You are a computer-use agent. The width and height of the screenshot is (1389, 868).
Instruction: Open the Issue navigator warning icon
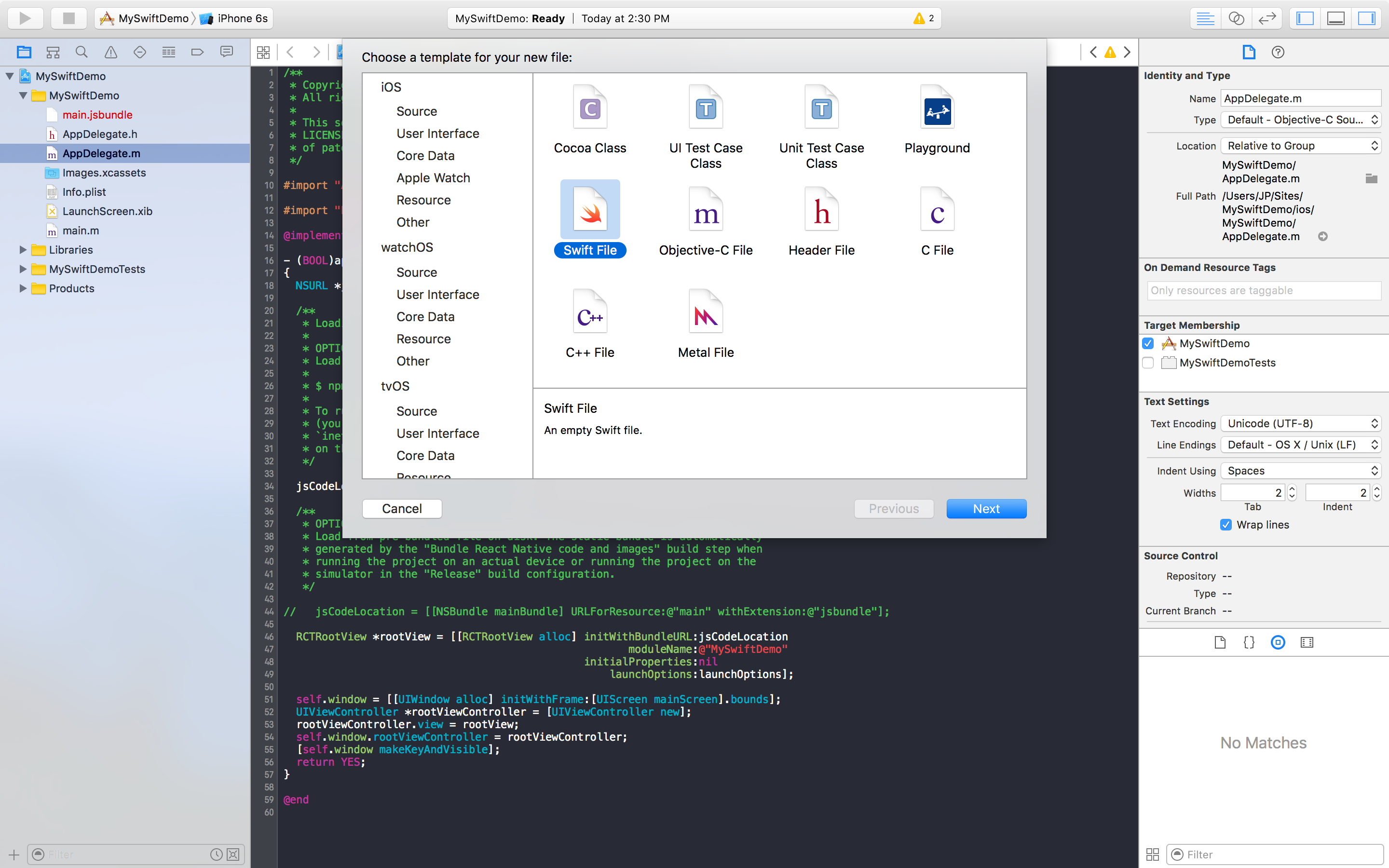[111, 52]
